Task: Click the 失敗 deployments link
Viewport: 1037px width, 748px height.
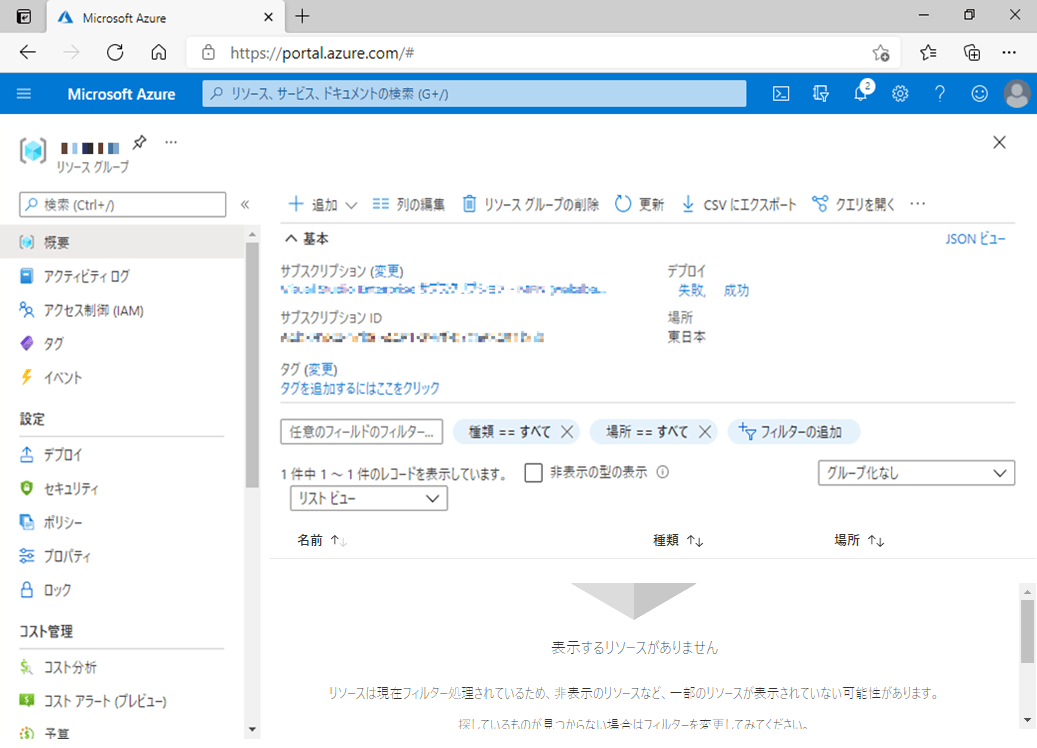Action: pos(691,290)
